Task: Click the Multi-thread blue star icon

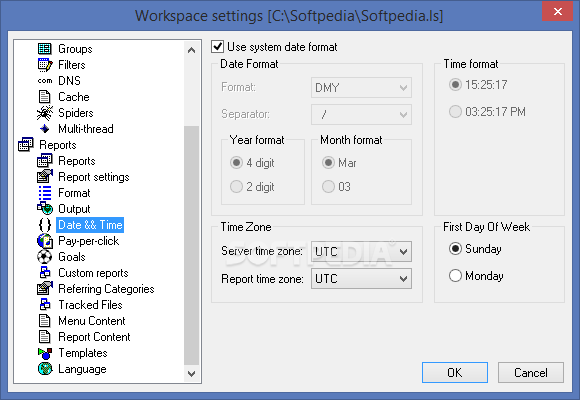Action: pyautogui.click(x=45, y=129)
